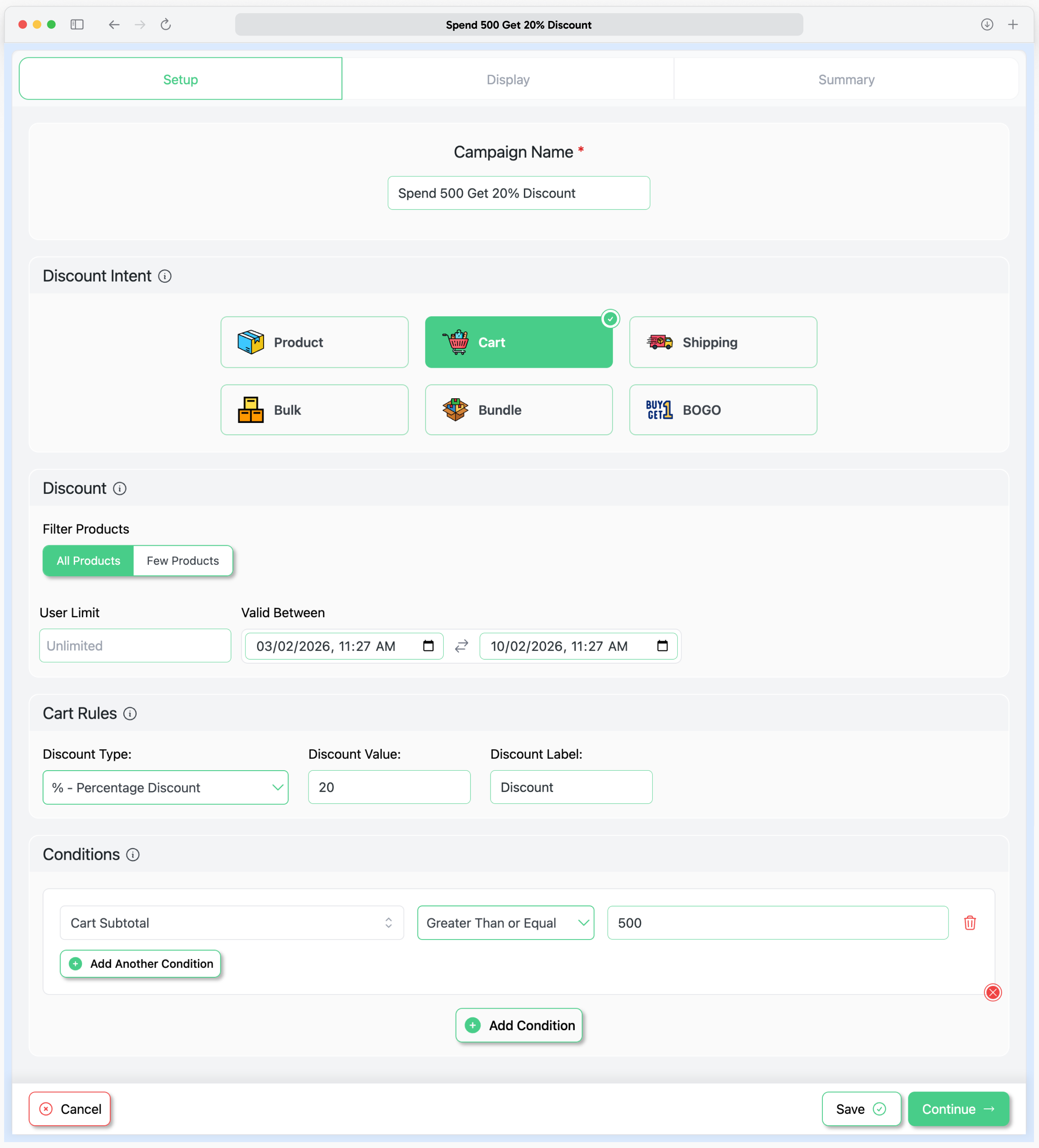Switch filter to Few Products
The image size is (1039, 1148).
coord(183,560)
